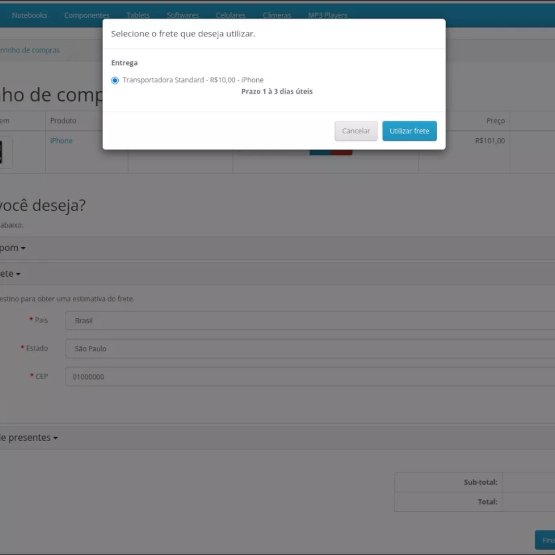Click the iPhone product thumbnail image

pyautogui.click(x=5, y=152)
